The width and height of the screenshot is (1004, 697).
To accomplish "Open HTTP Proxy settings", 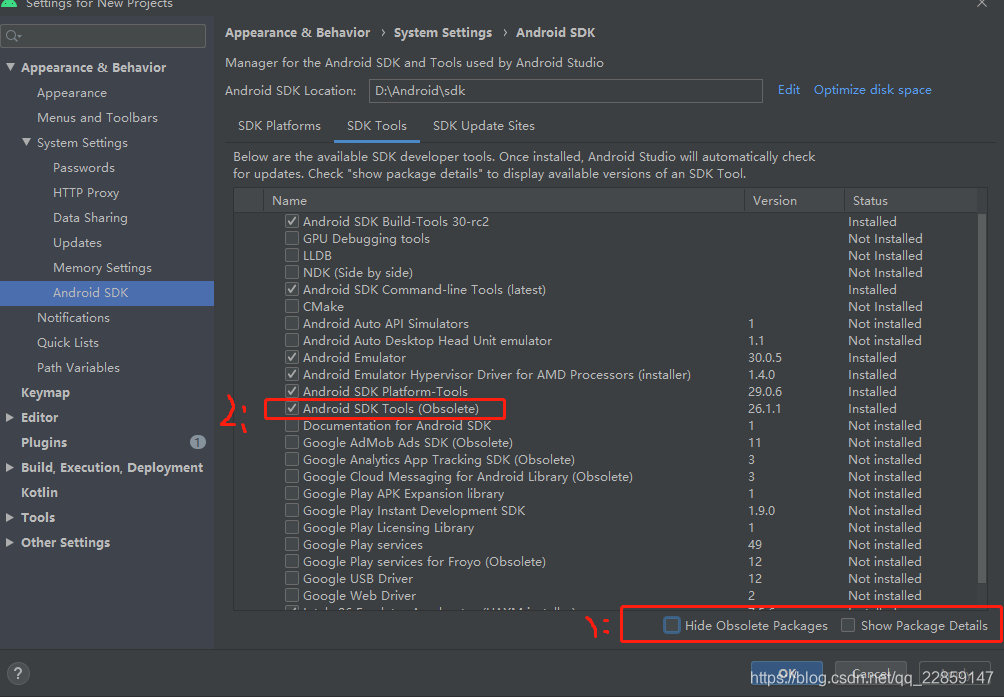I will [x=86, y=193].
